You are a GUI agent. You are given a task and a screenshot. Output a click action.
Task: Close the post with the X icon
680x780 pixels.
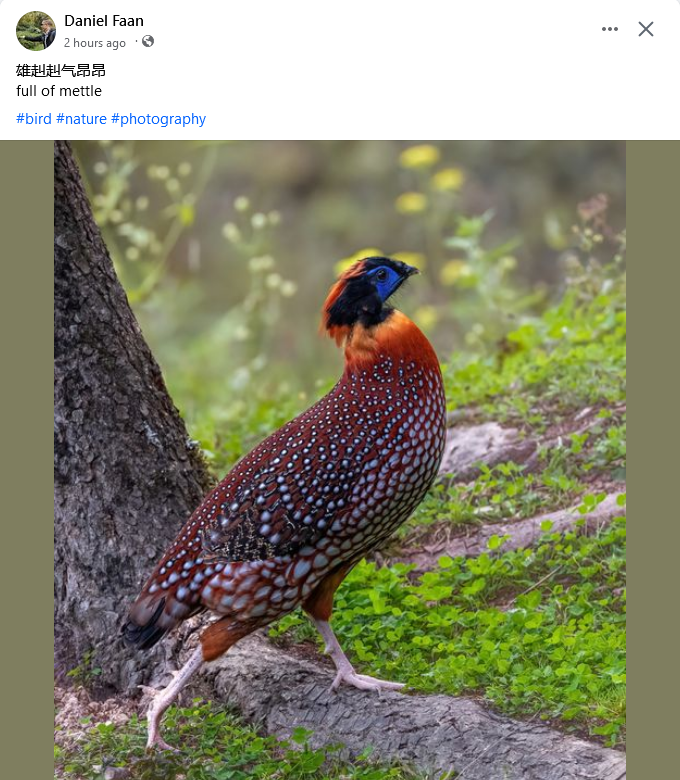(646, 29)
